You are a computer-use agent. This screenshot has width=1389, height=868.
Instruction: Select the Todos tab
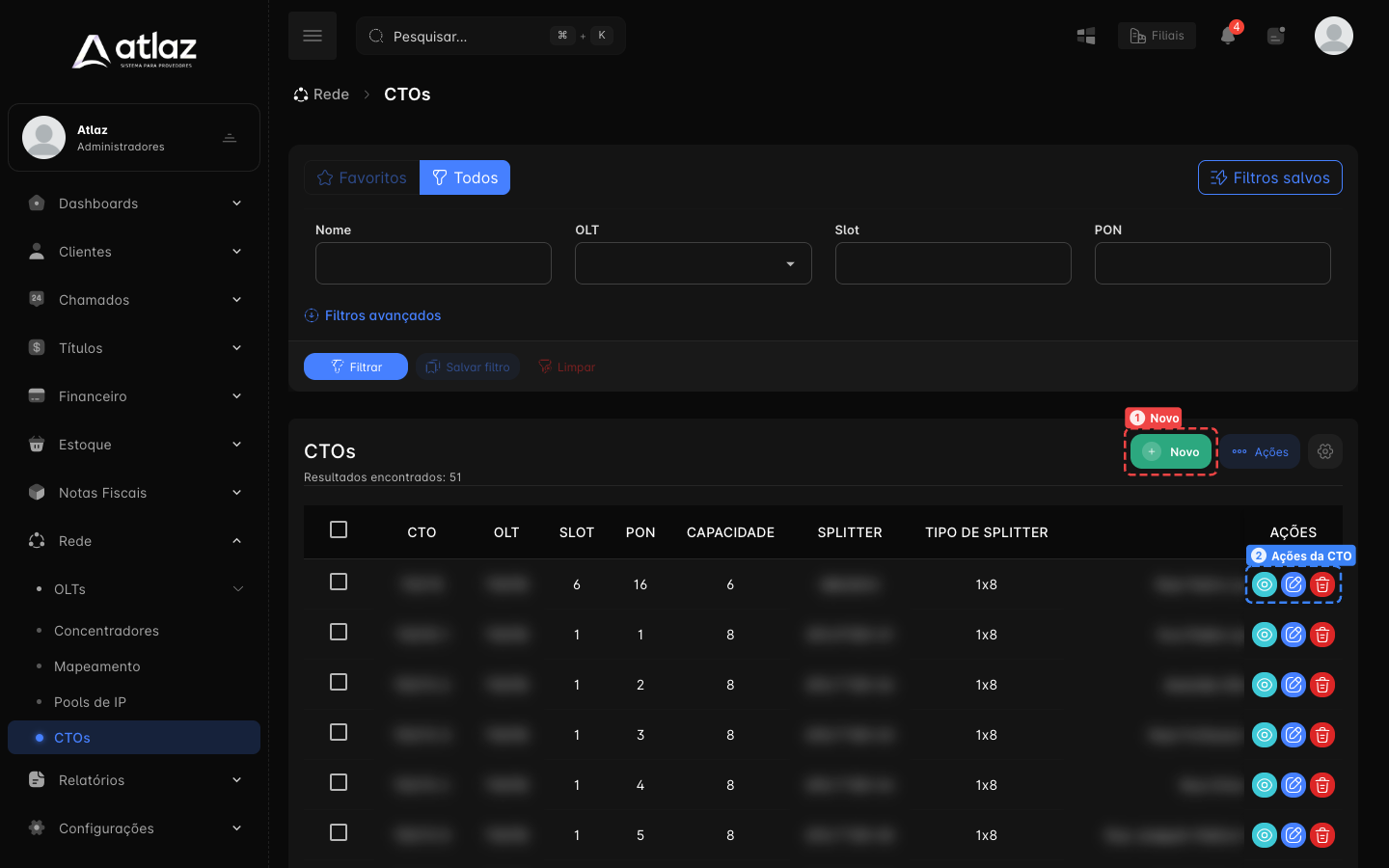(465, 177)
